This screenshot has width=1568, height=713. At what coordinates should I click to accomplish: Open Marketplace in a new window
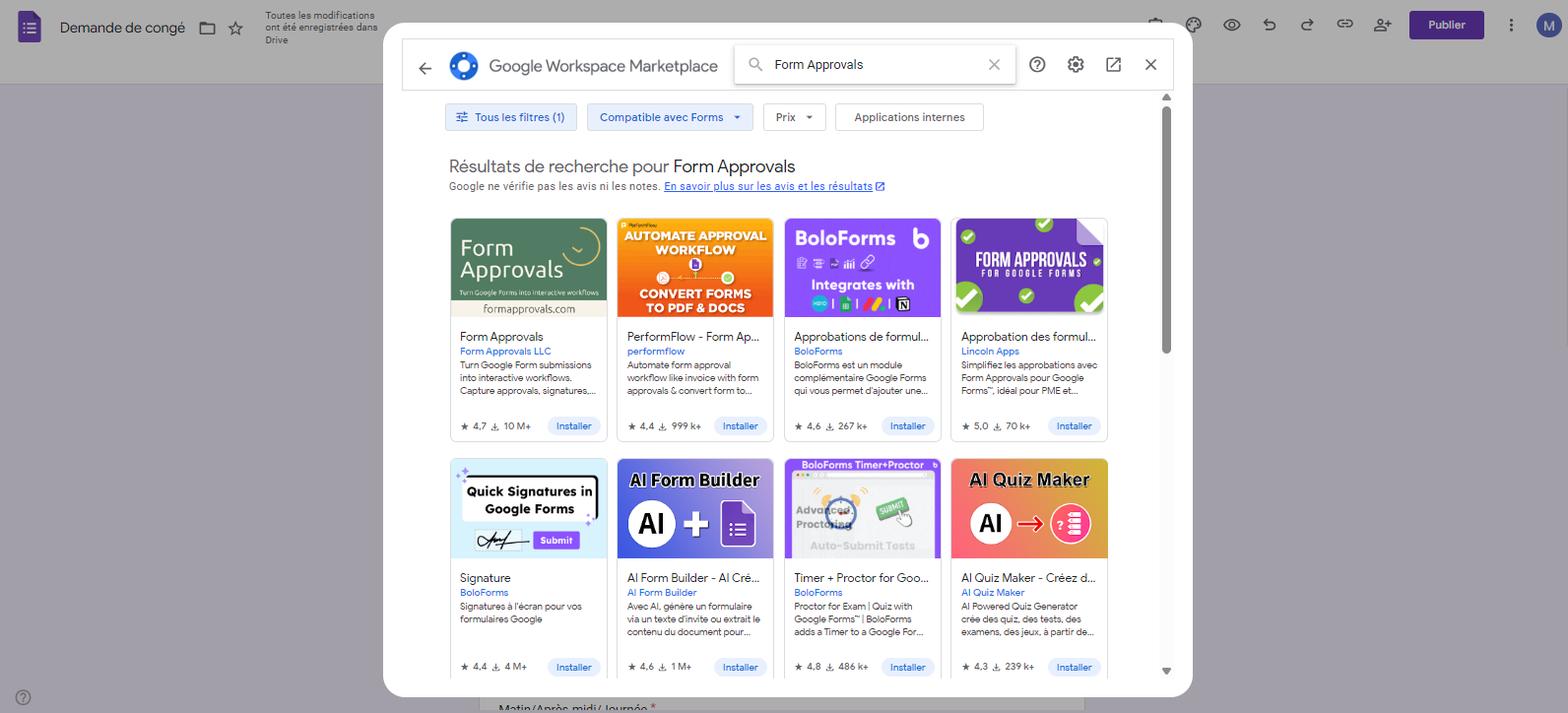click(1113, 65)
